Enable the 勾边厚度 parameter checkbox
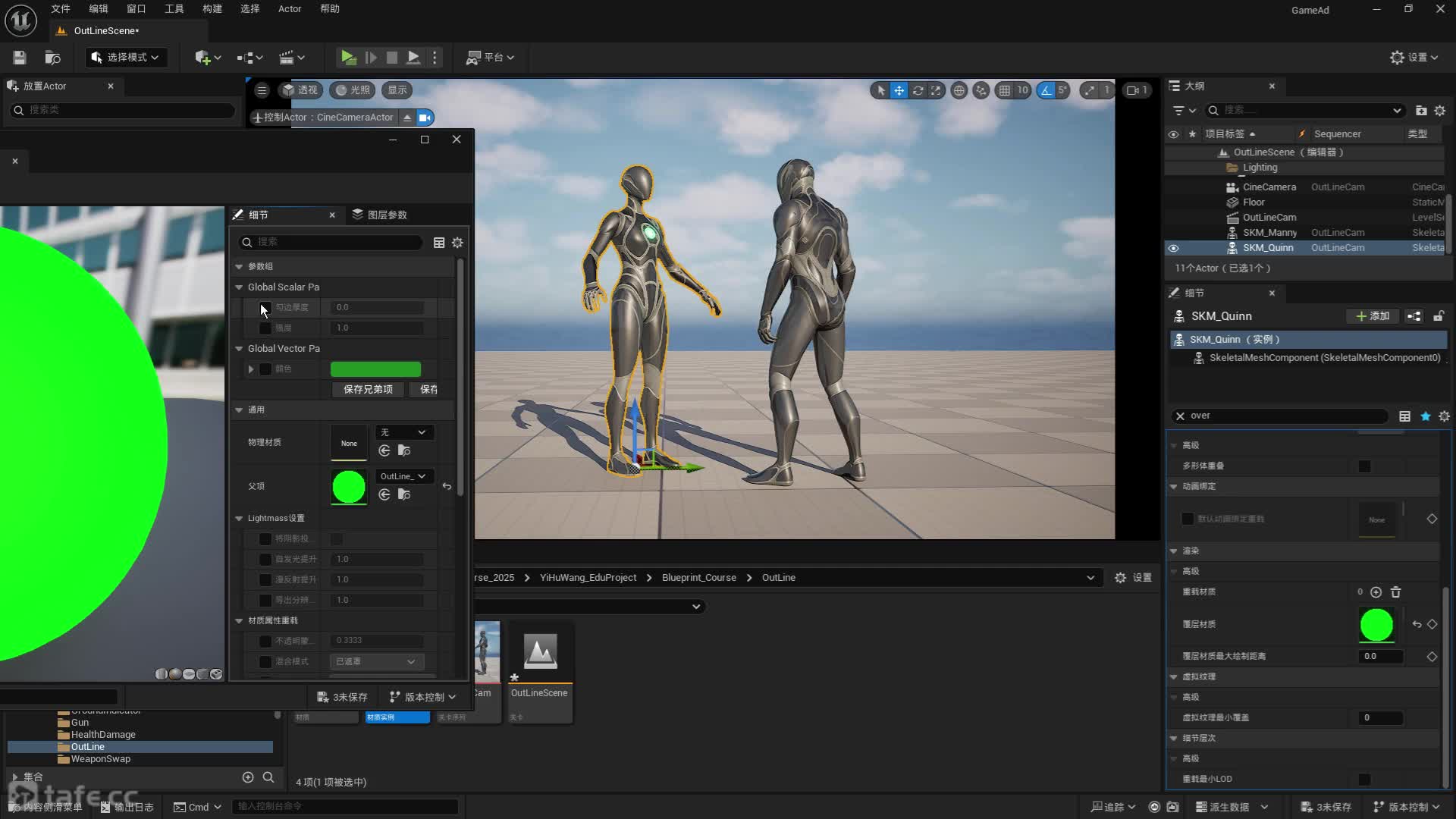 pyautogui.click(x=265, y=307)
